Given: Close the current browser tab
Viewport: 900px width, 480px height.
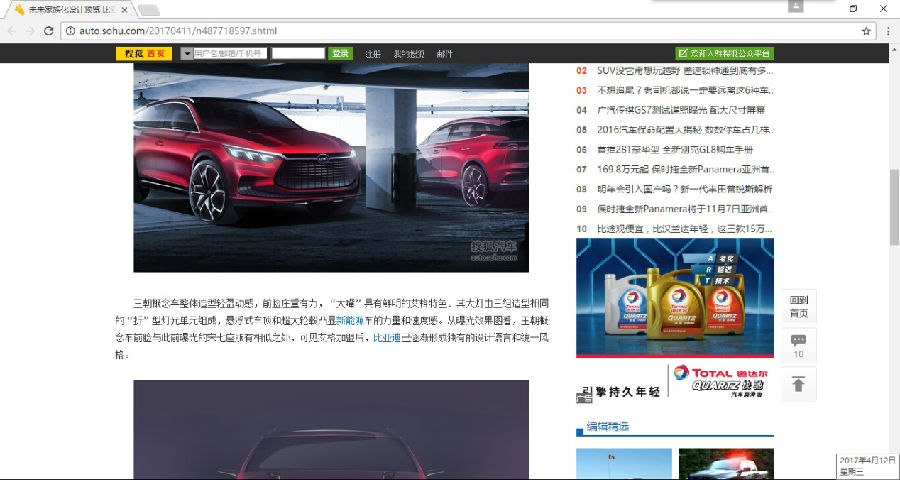Looking at the screenshot, I should pyautogui.click(x=124, y=10).
